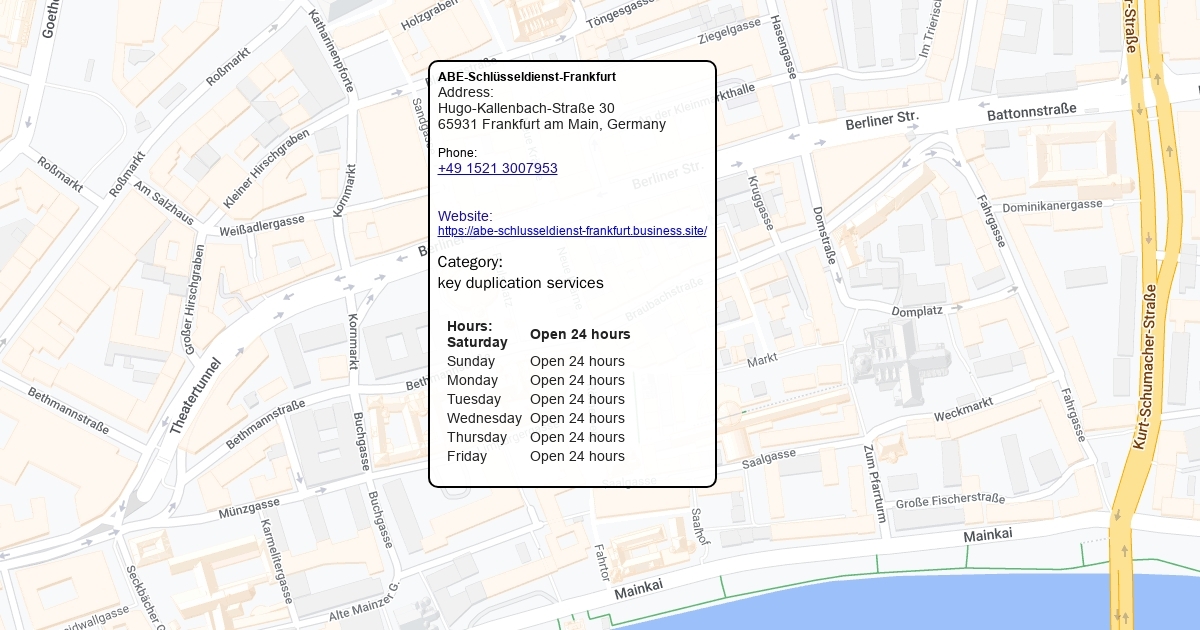Select the Weckmarkt street label
The image size is (1200, 630).
tap(963, 408)
